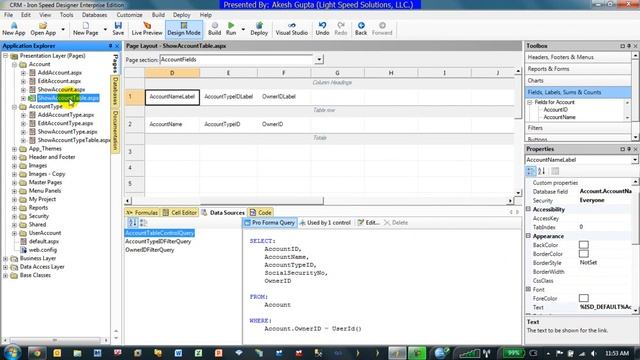Click the Pro Forma Query button
This screenshot has height=360, width=640.
click(269, 223)
